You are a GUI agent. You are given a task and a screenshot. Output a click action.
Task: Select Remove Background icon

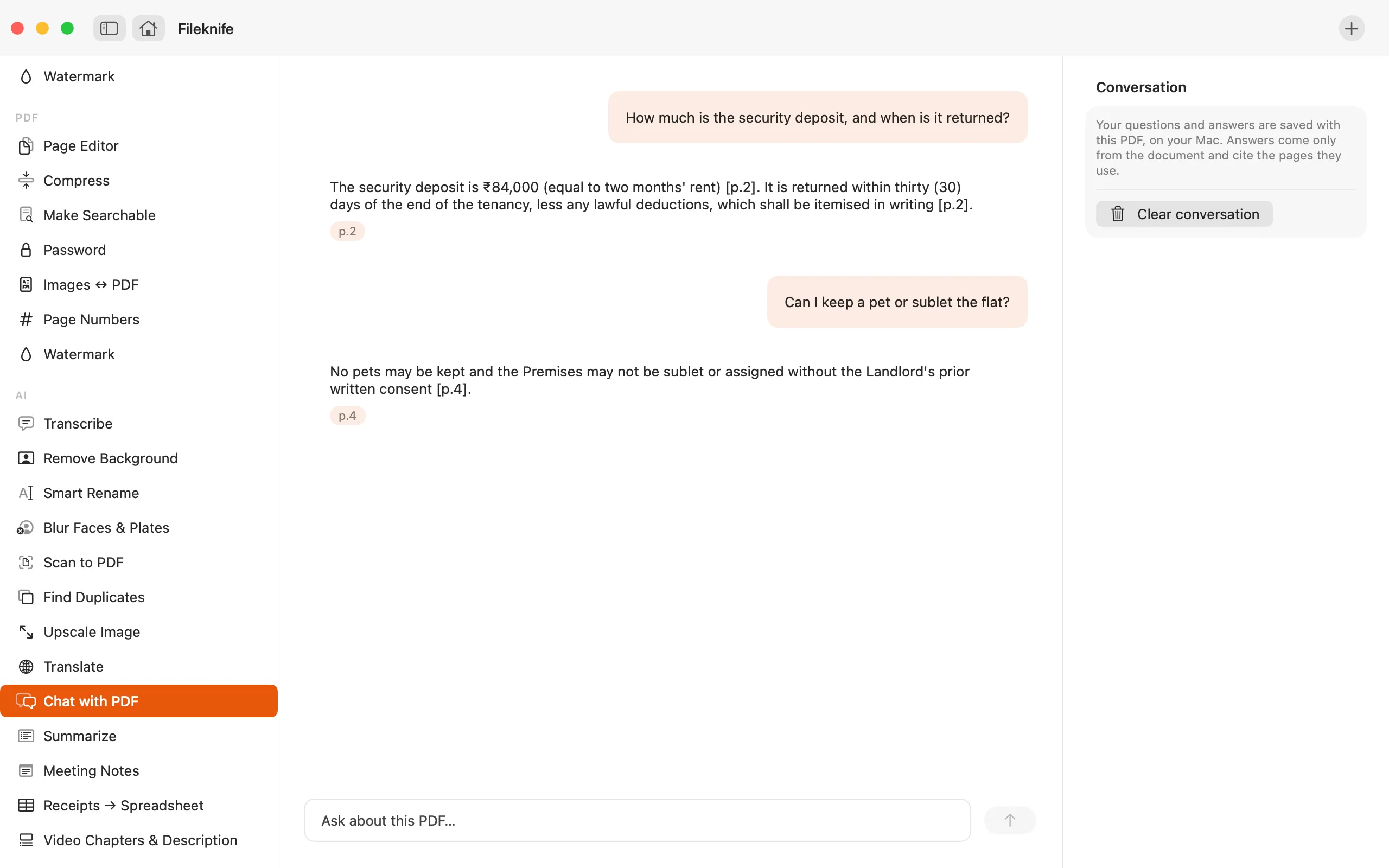point(26,458)
